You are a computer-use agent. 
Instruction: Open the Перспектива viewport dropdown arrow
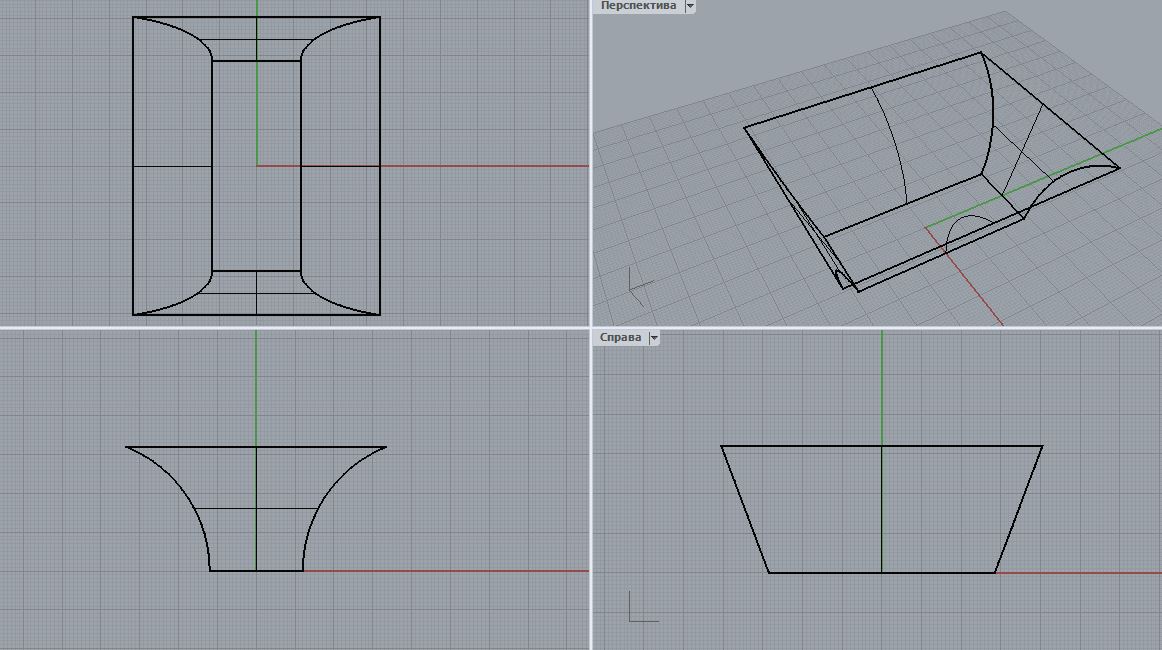click(x=690, y=6)
